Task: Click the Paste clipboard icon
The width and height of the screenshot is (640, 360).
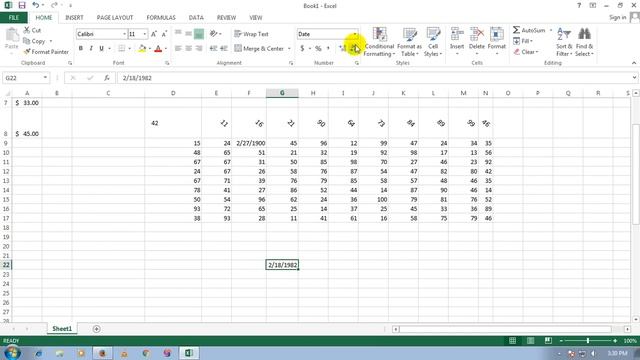Action: coord(12,36)
